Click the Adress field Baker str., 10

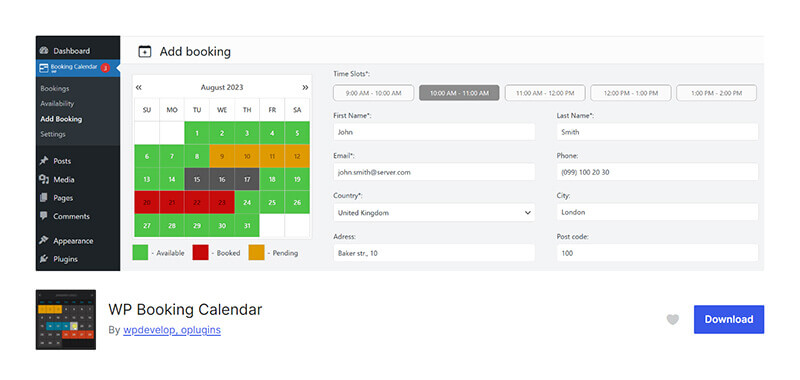434,252
